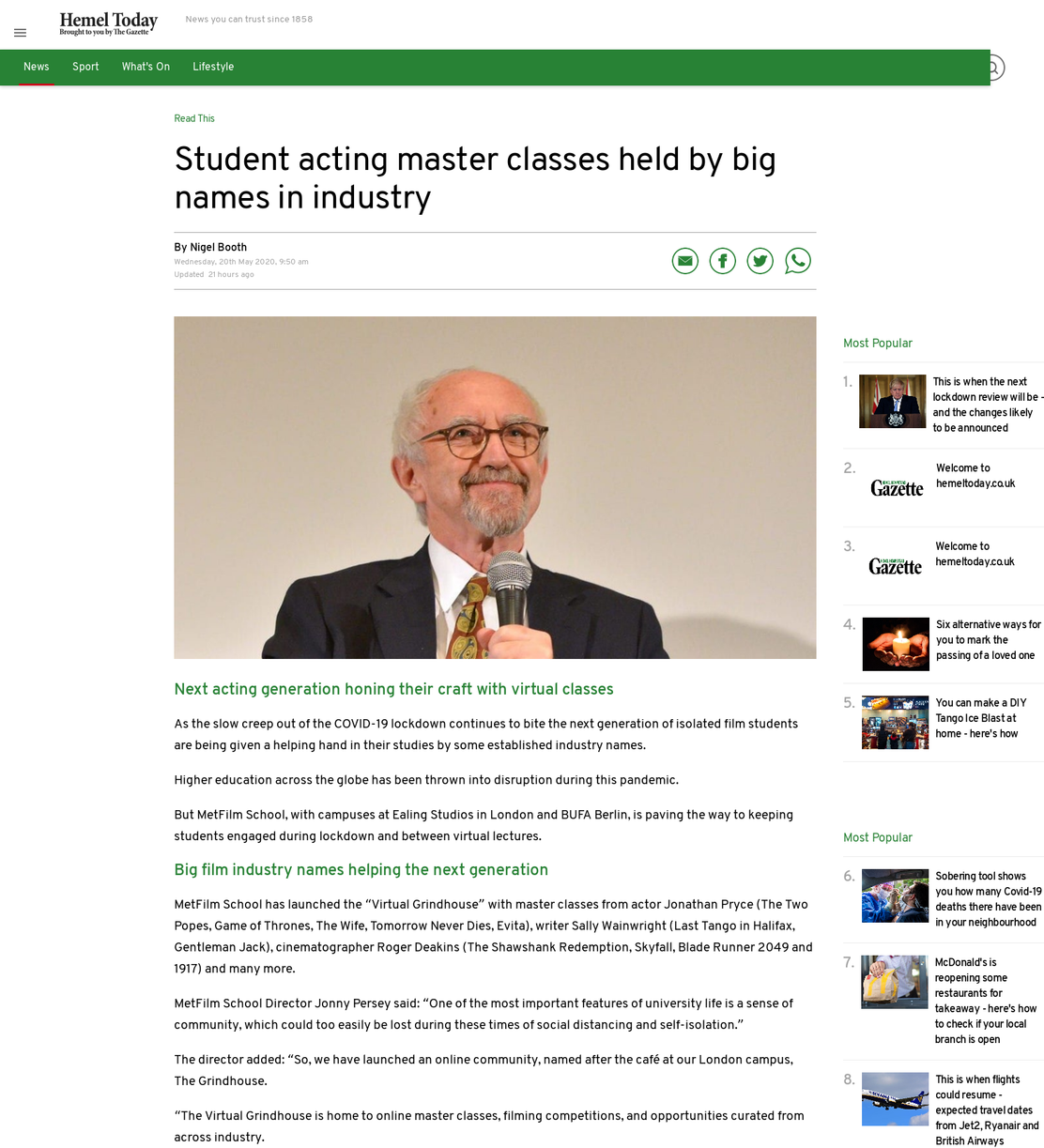Click the Read This category link
Viewport: 1044px width, 1148px height.
click(x=194, y=118)
